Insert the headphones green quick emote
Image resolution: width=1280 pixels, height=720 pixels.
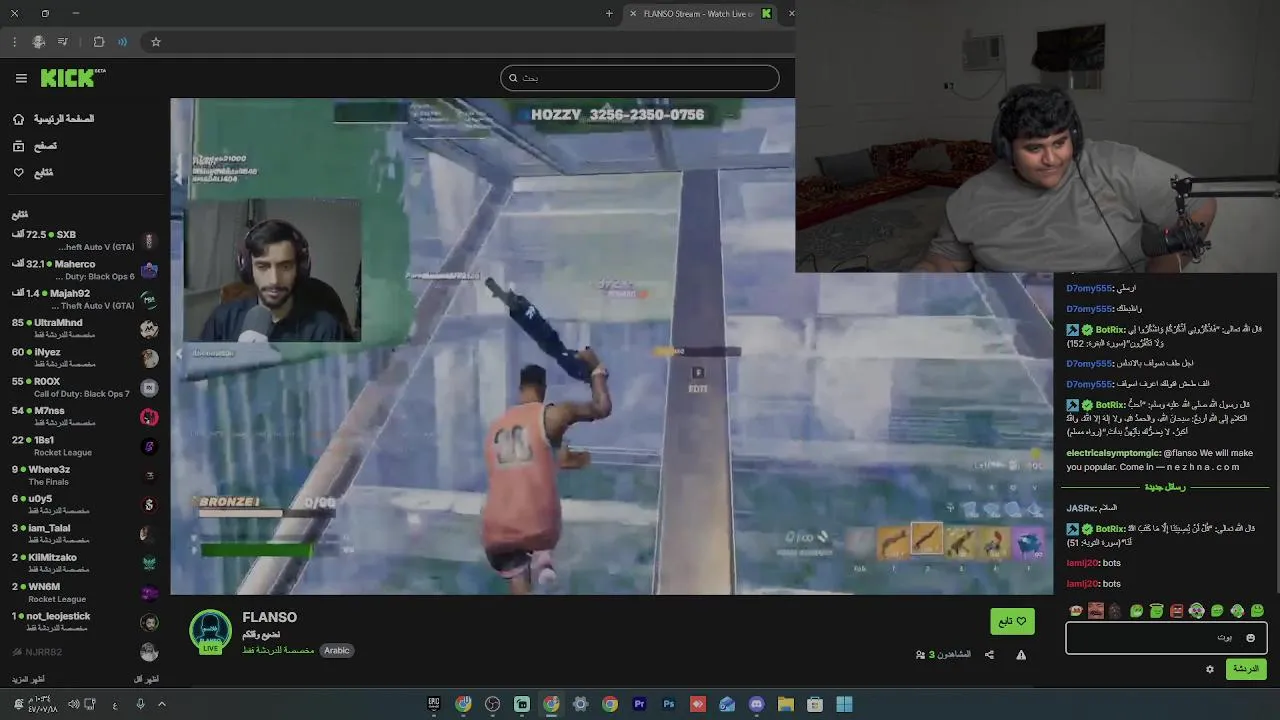click(1197, 610)
